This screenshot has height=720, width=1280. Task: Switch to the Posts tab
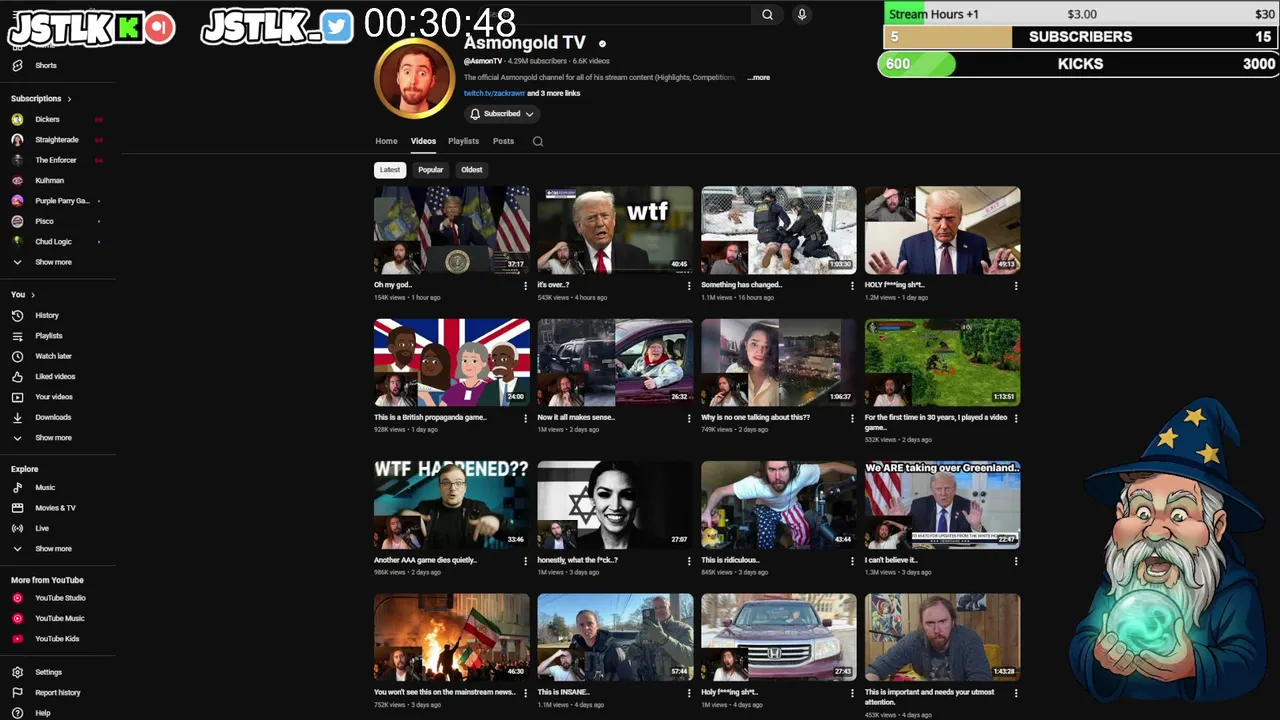503,141
